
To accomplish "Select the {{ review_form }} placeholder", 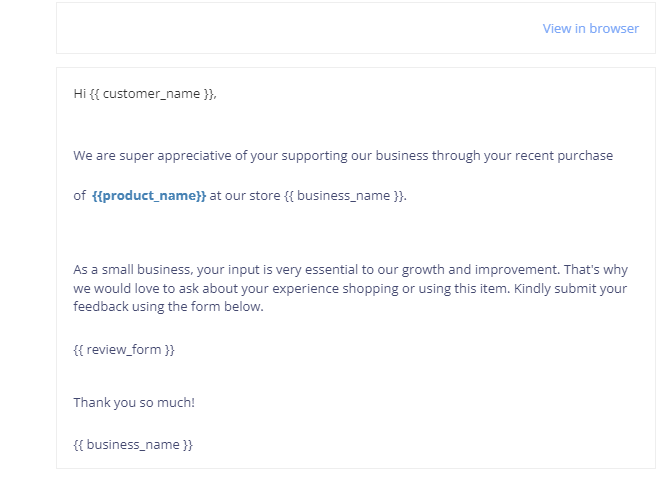I will tap(124, 350).
